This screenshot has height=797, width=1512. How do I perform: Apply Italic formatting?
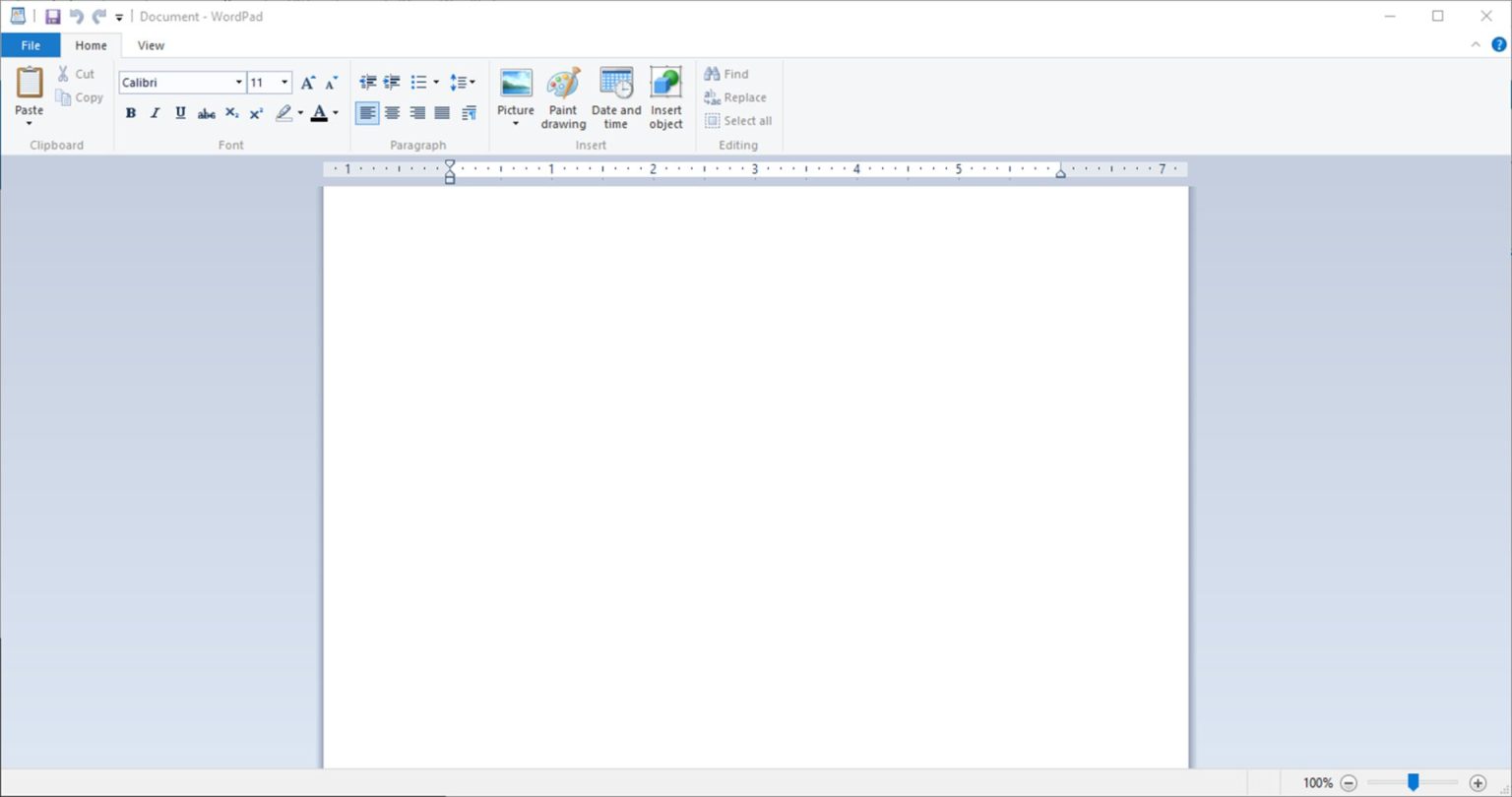(x=155, y=112)
